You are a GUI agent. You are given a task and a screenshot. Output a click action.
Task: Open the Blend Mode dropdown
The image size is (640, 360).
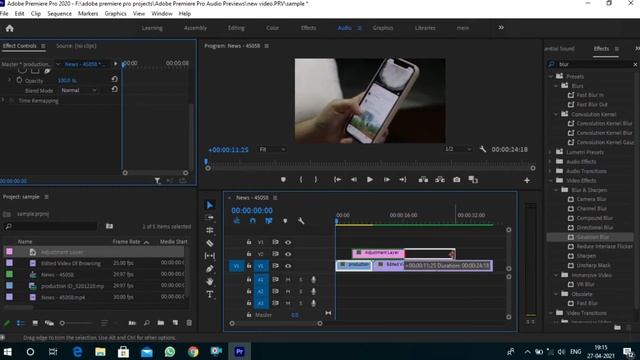[x=79, y=90]
